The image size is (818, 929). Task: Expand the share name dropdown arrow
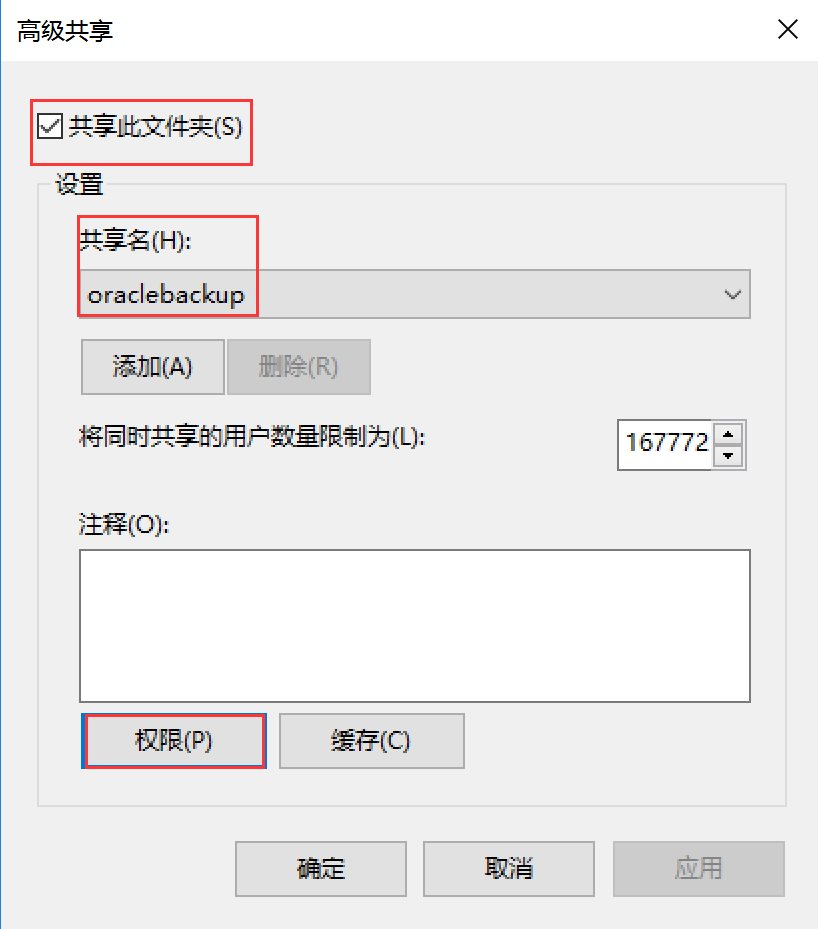732,295
